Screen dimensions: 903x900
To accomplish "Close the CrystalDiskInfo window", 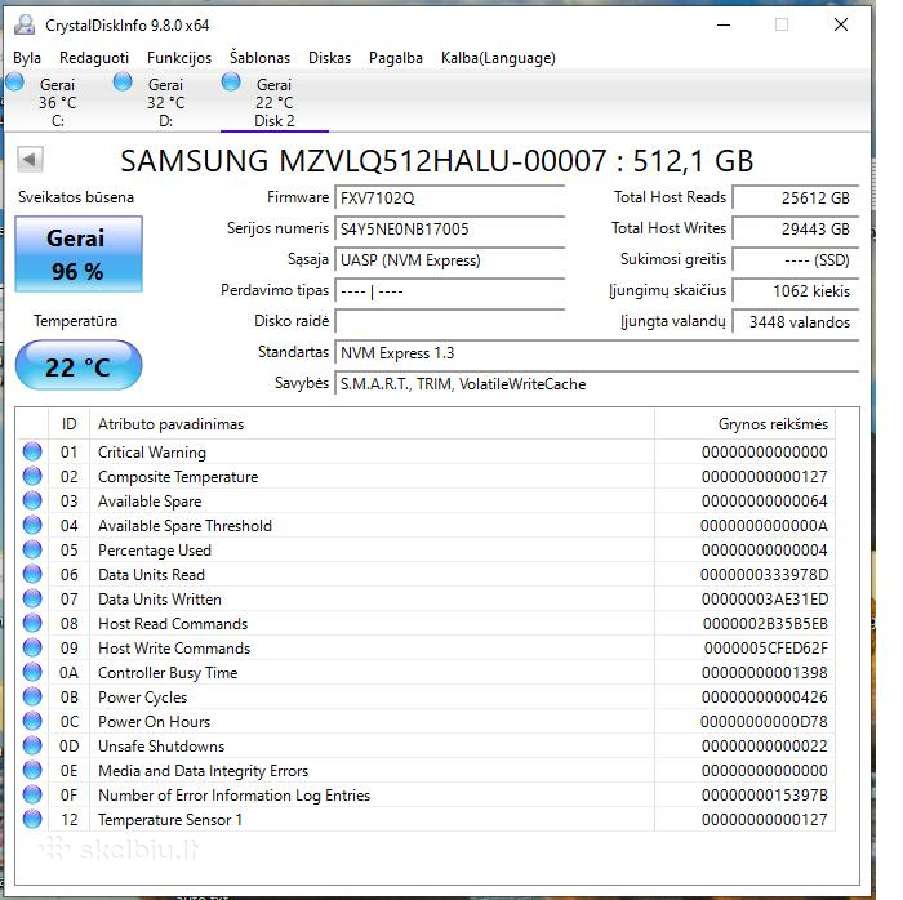I will 841,25.
